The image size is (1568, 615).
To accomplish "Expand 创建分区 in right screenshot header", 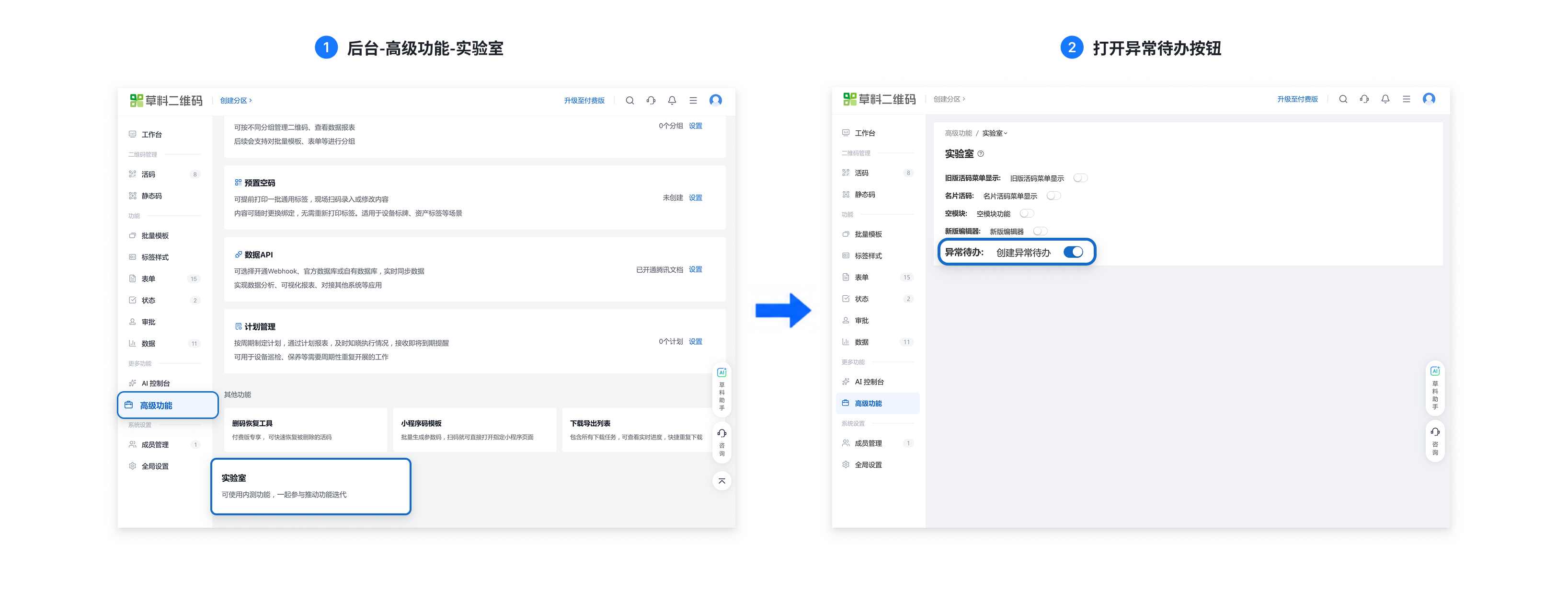I will (x=949, y=99).
